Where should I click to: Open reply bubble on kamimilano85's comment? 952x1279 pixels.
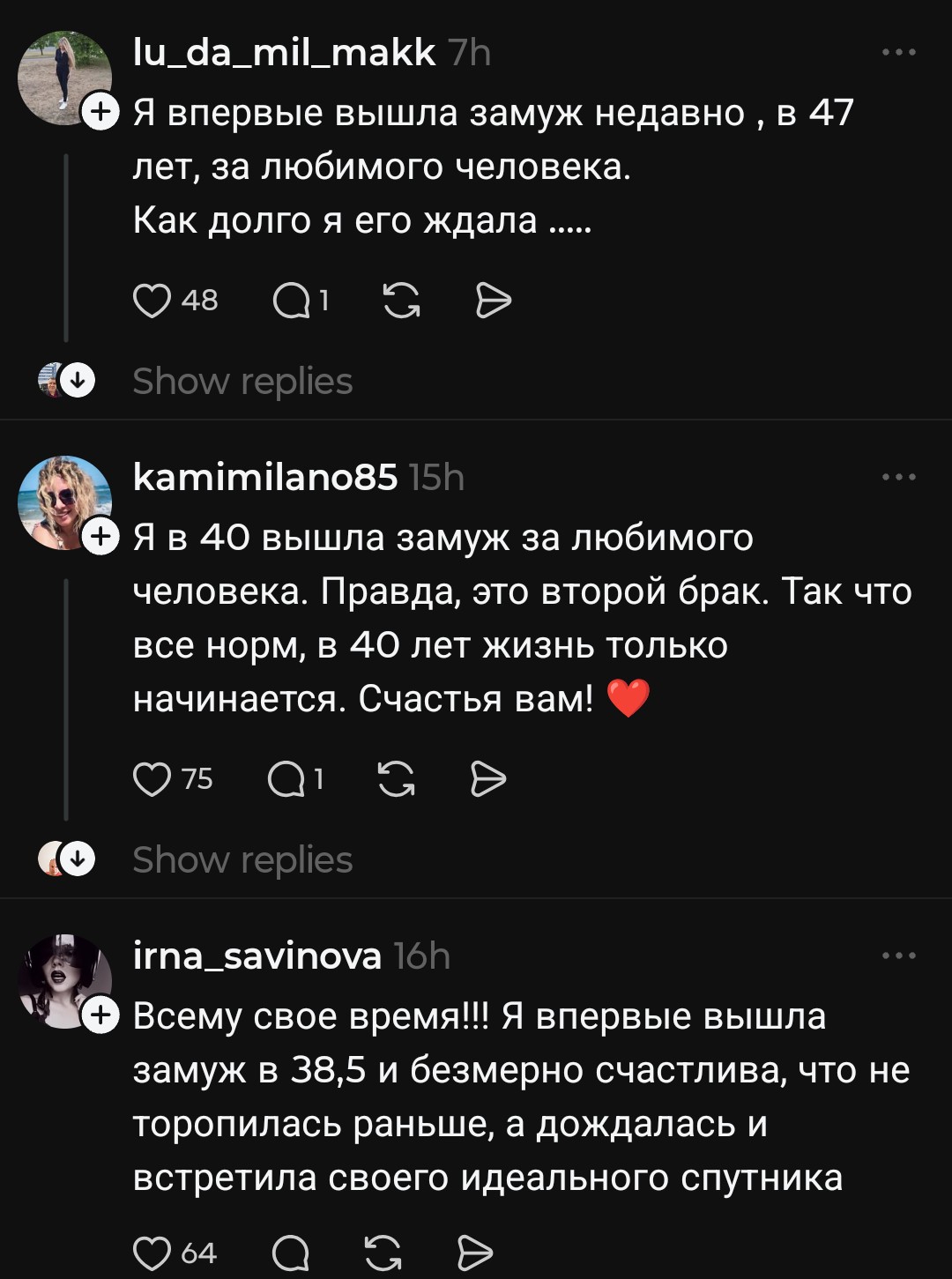click(x=286, y=780)
